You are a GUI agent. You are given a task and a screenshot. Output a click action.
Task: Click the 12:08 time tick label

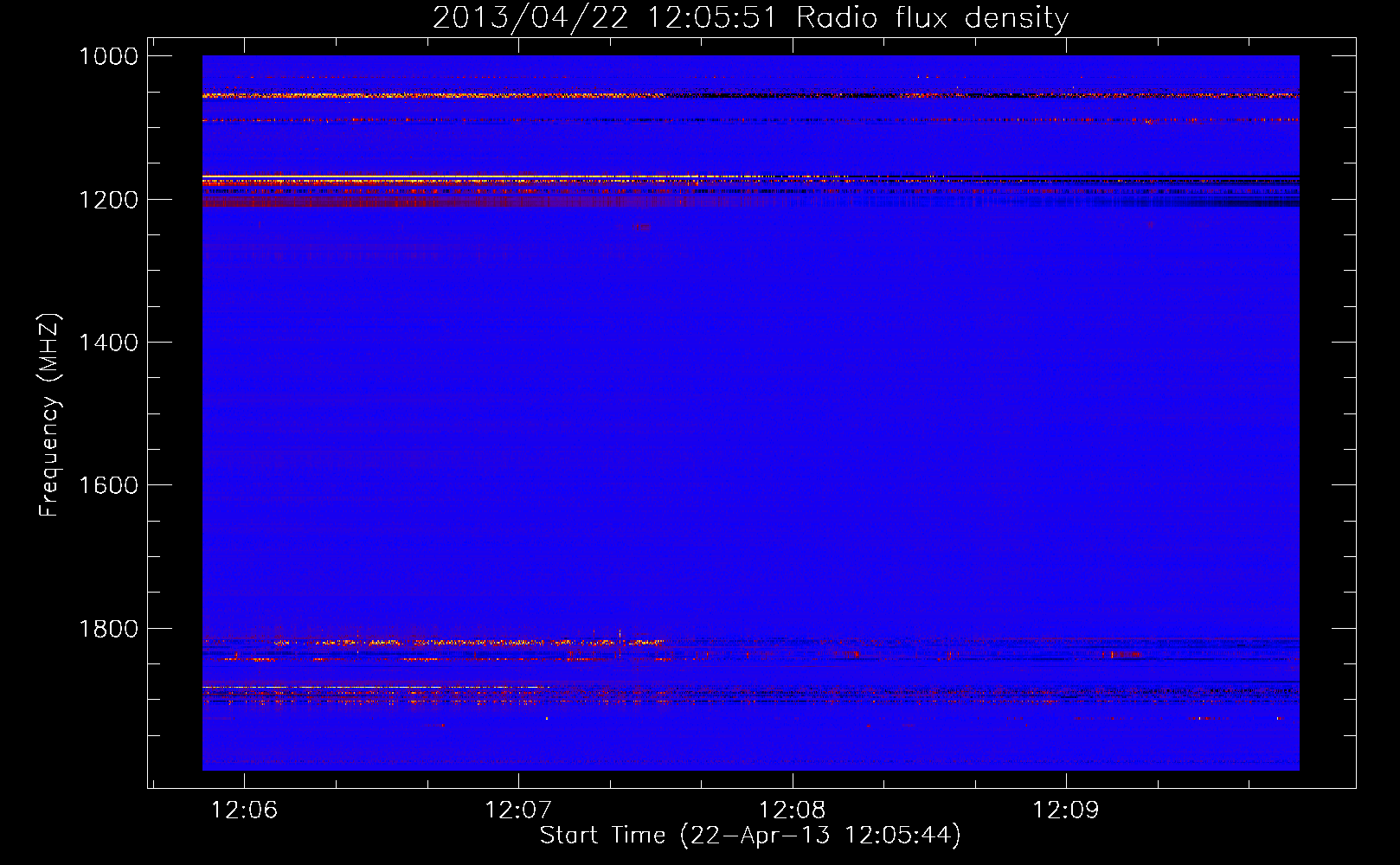point(793,811)
